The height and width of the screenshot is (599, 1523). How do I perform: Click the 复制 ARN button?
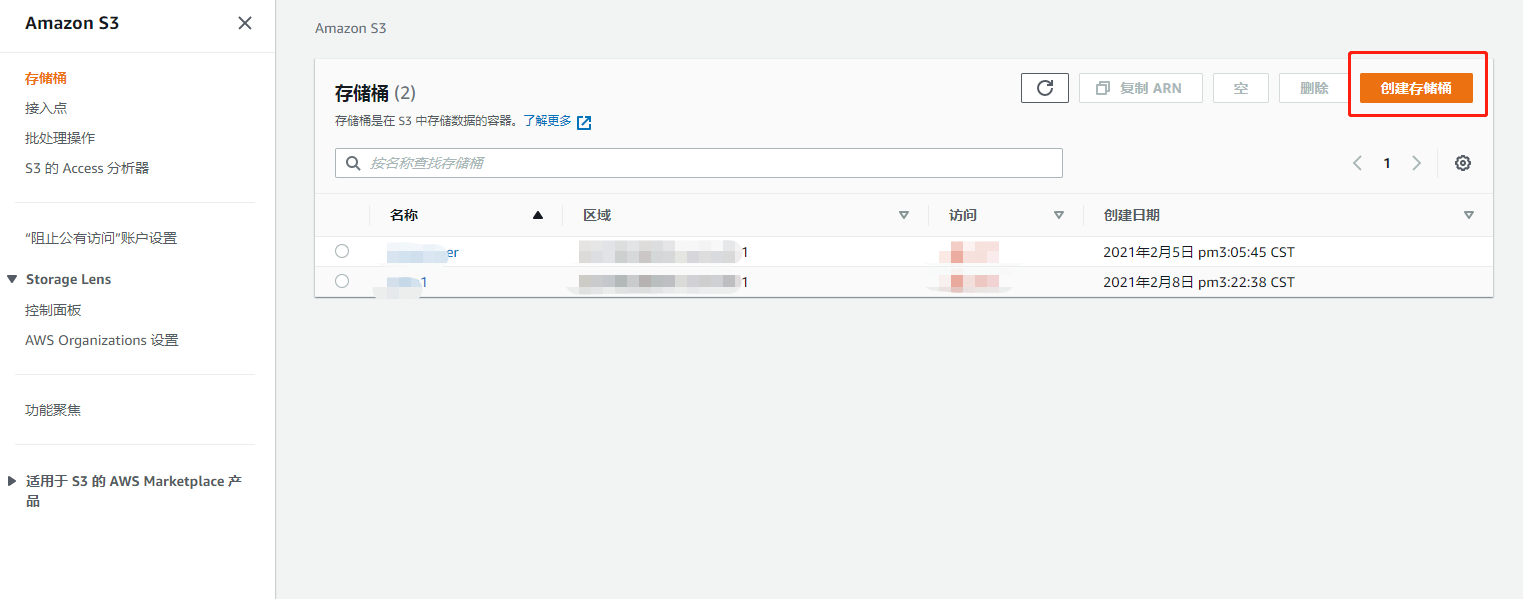pyautogui.click(x=1141, y=88)
